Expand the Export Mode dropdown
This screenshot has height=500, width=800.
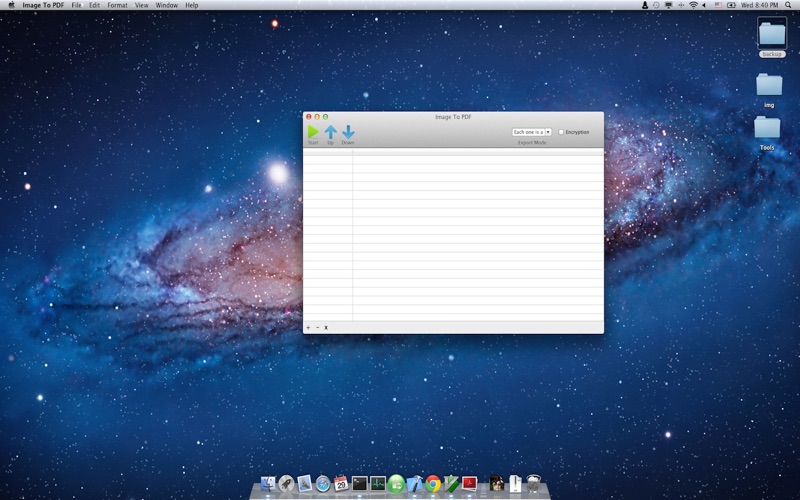click(531, 132)
